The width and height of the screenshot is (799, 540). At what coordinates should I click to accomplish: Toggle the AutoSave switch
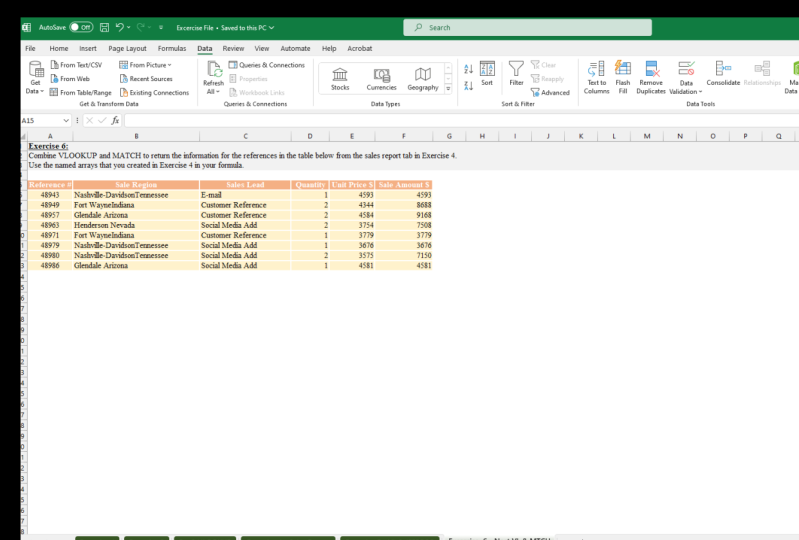click(81, 28)
